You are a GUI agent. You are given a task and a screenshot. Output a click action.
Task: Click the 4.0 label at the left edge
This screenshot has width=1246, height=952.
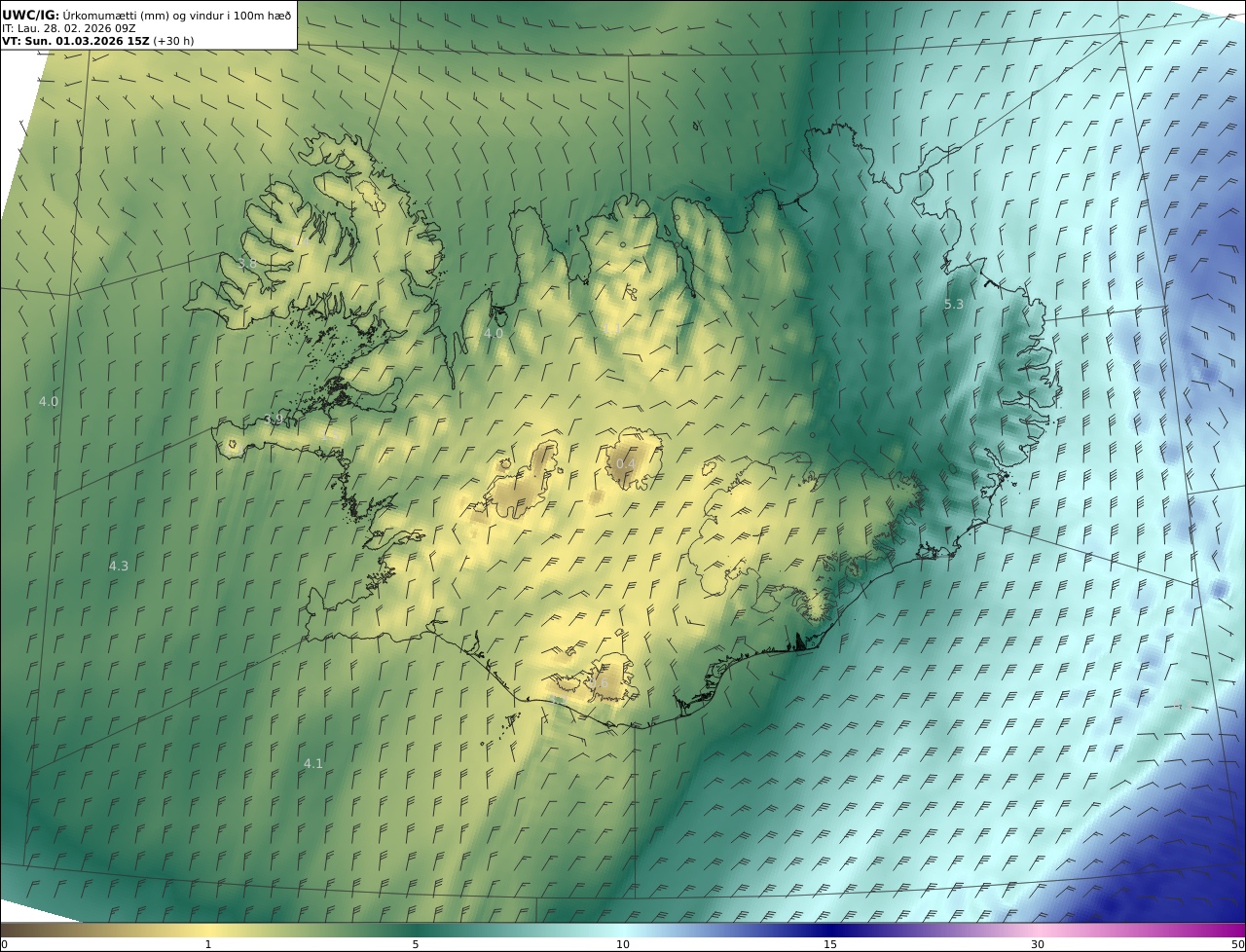49,401
